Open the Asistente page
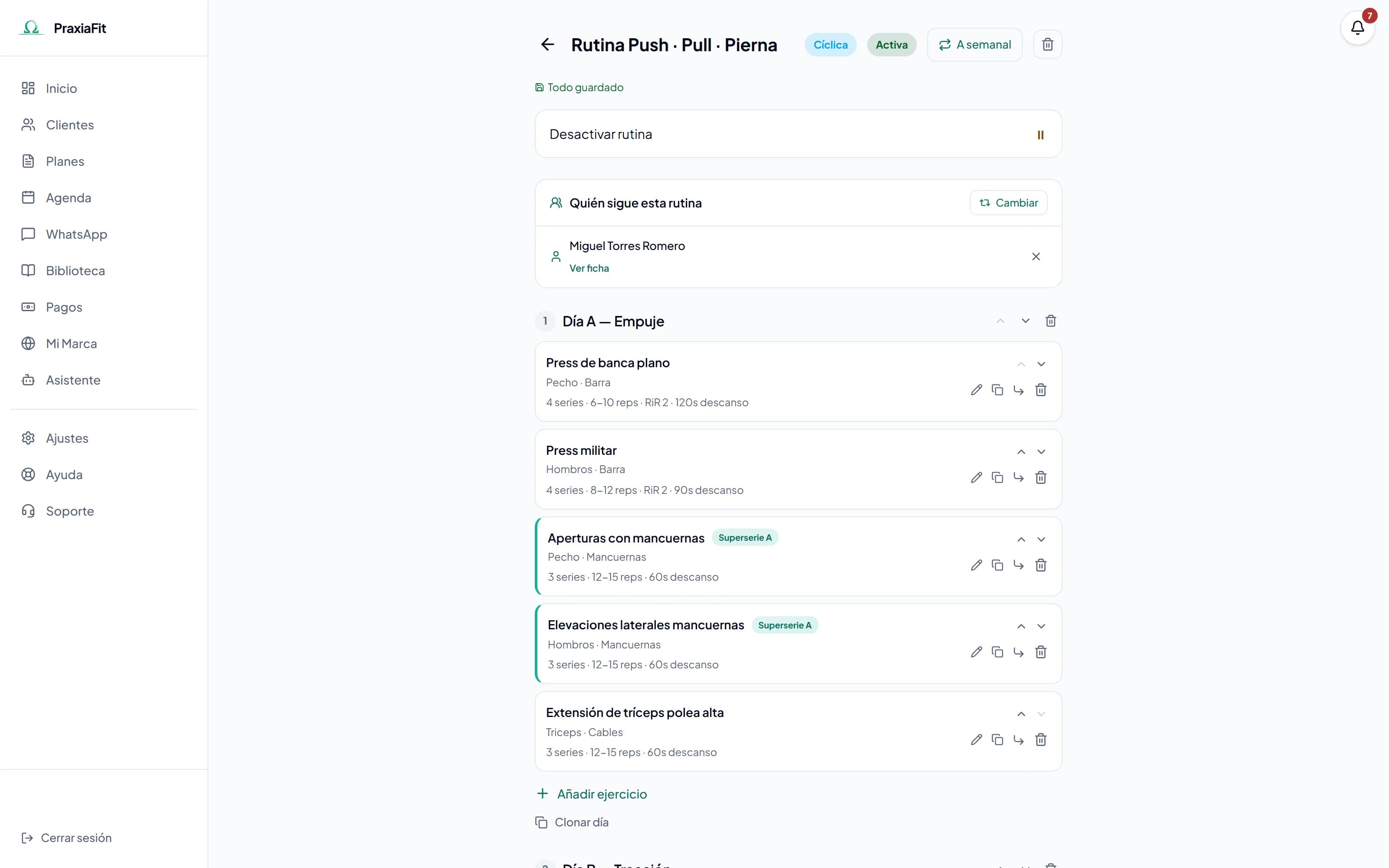The width and height of the screenshot is (1389, 868). coord(104,380)
